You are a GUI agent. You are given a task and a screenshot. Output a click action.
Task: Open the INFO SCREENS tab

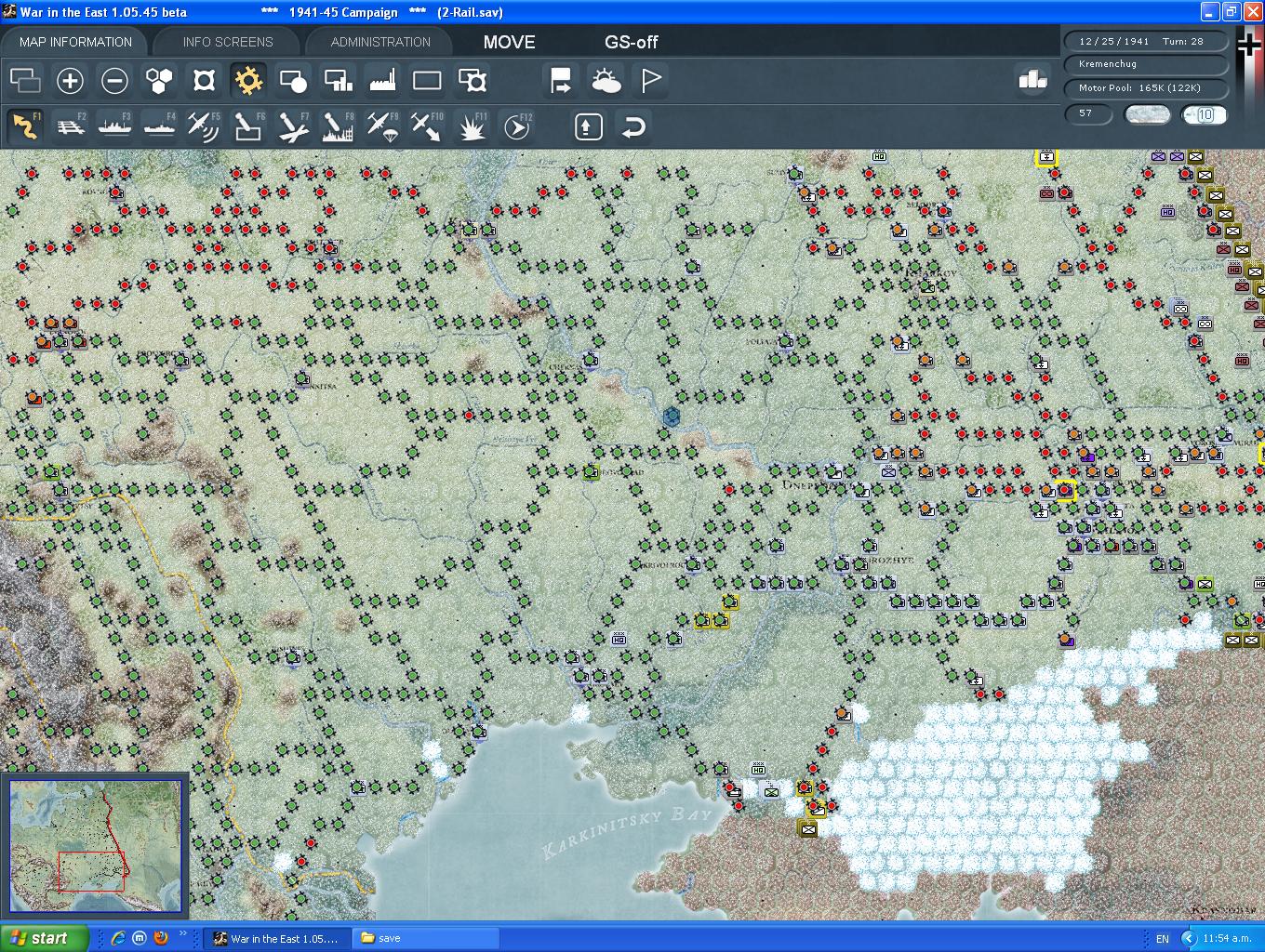tap(228, 42)
